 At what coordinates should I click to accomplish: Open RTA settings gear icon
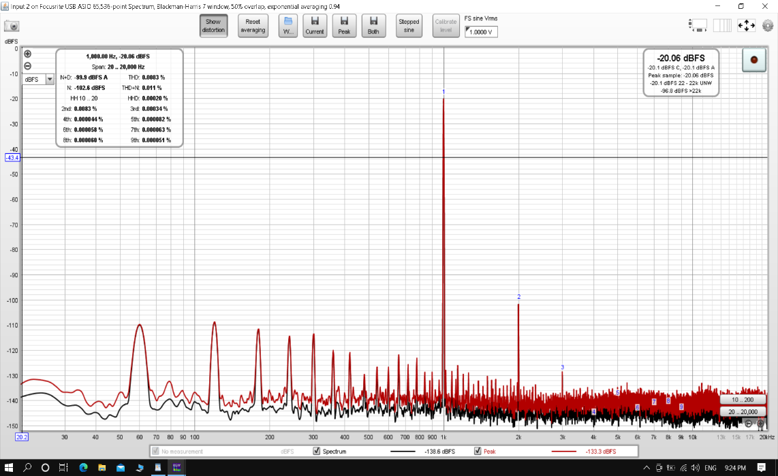[768, 25]
